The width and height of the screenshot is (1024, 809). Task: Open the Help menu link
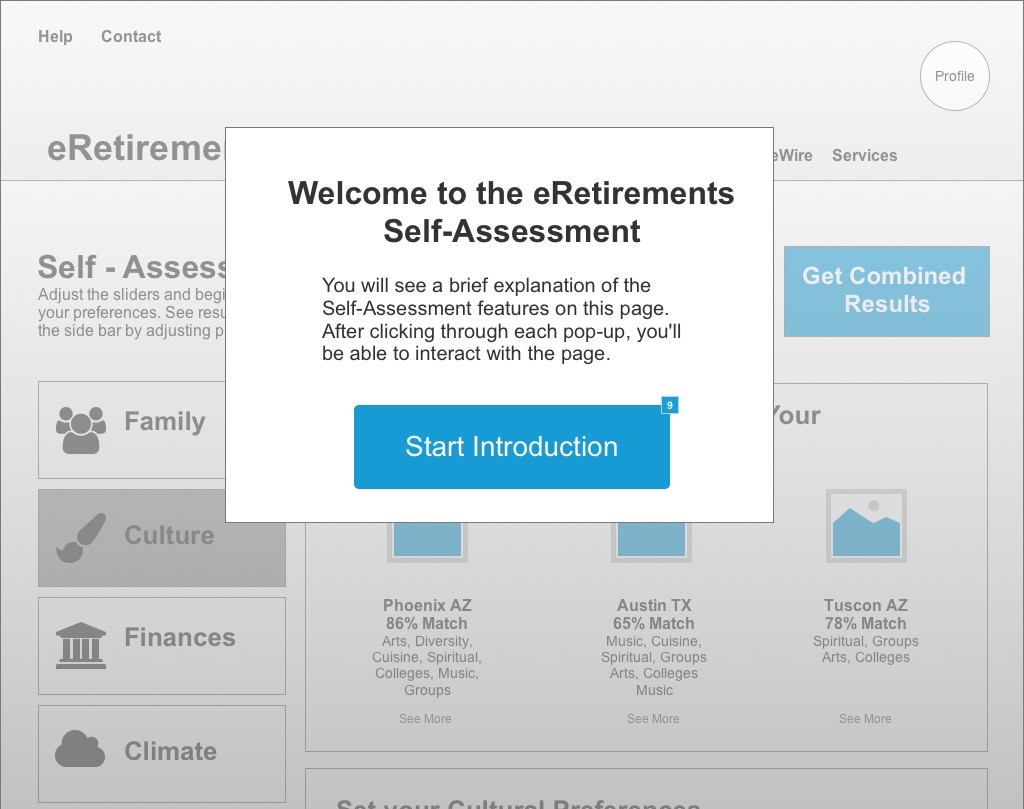[x=55, y=37]
